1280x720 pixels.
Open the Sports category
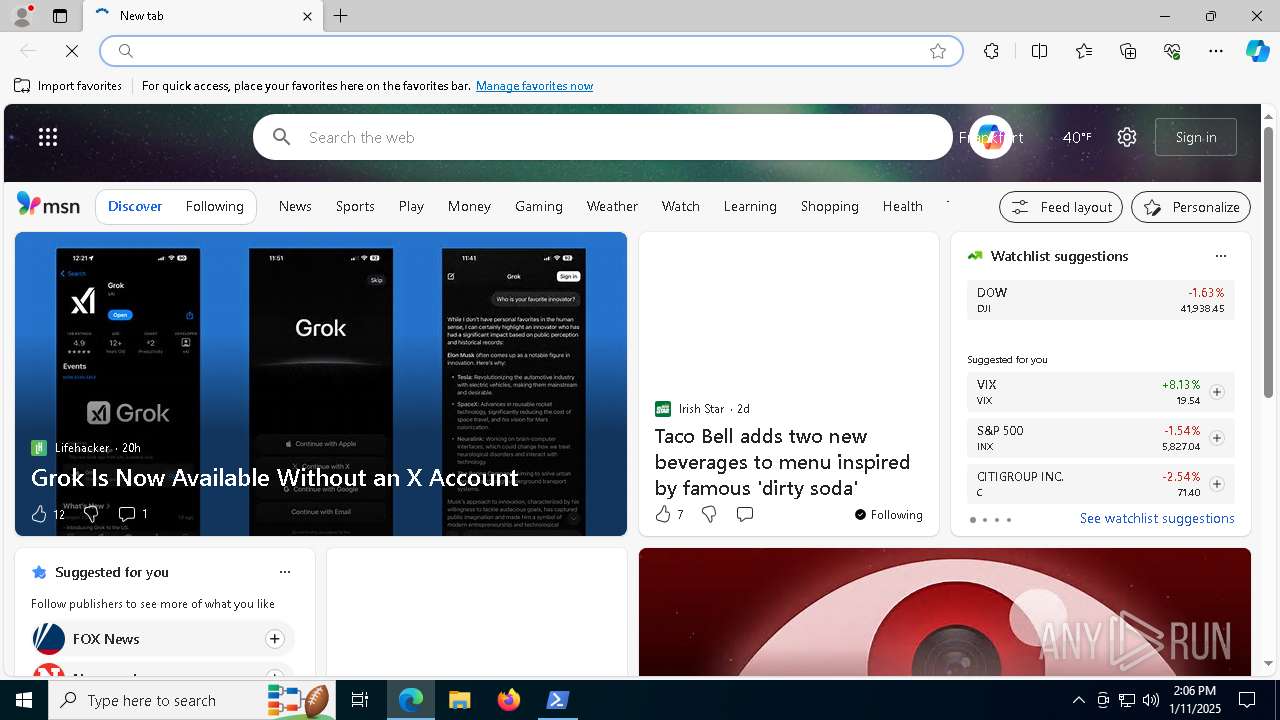point(355,206)
